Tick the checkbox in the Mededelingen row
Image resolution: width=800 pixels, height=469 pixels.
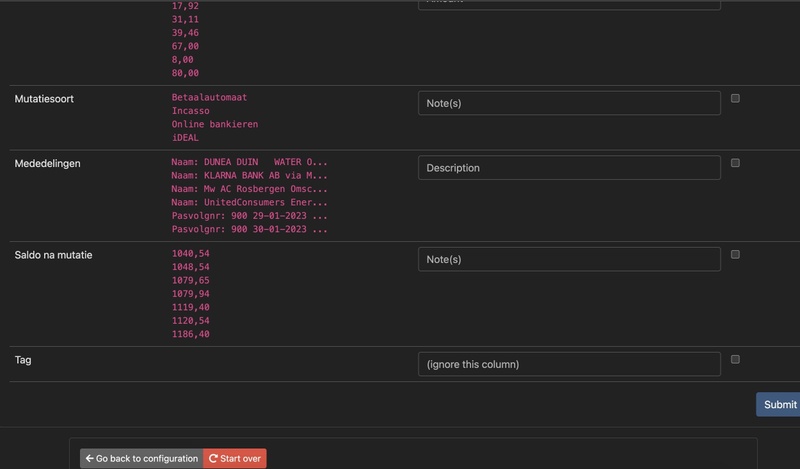point(735,163)
